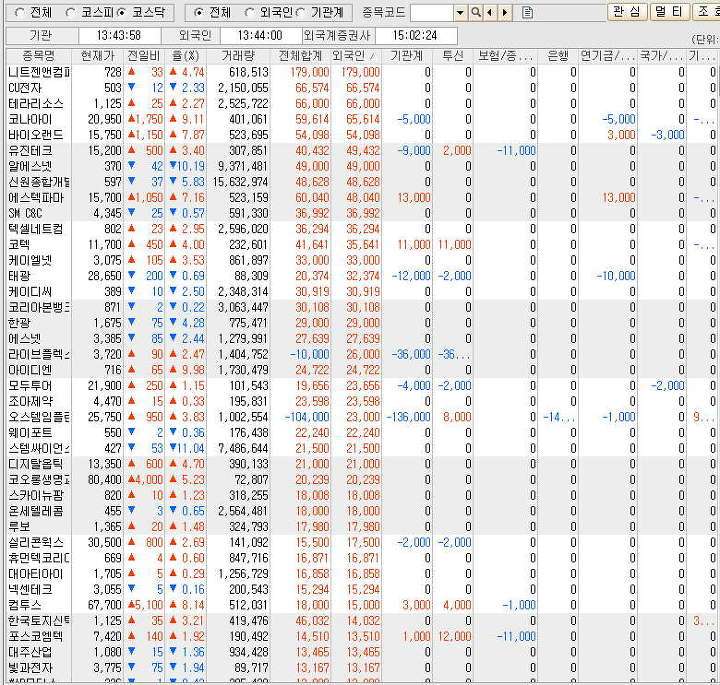Sort by 기관계 column header
Screen dimensions: 720x685
point(406,56)
